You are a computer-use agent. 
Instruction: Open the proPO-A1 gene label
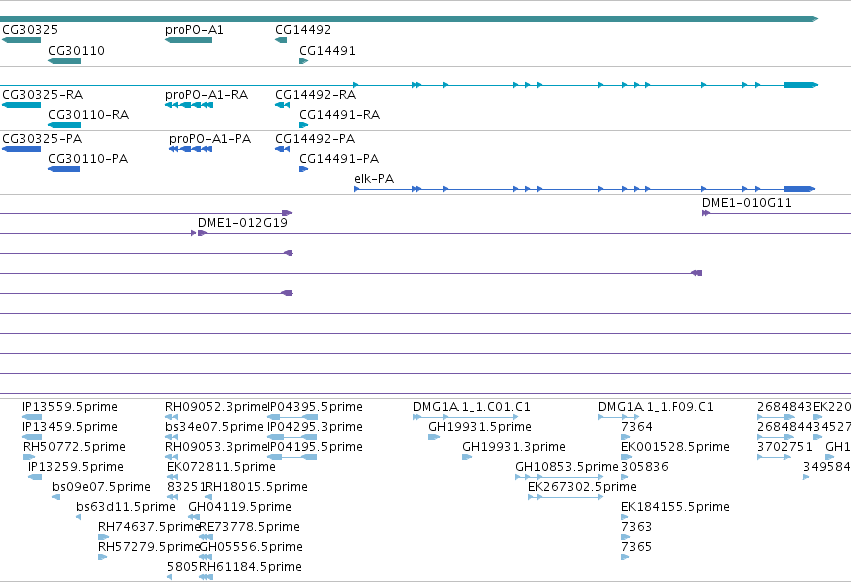(x=194, y=30)
